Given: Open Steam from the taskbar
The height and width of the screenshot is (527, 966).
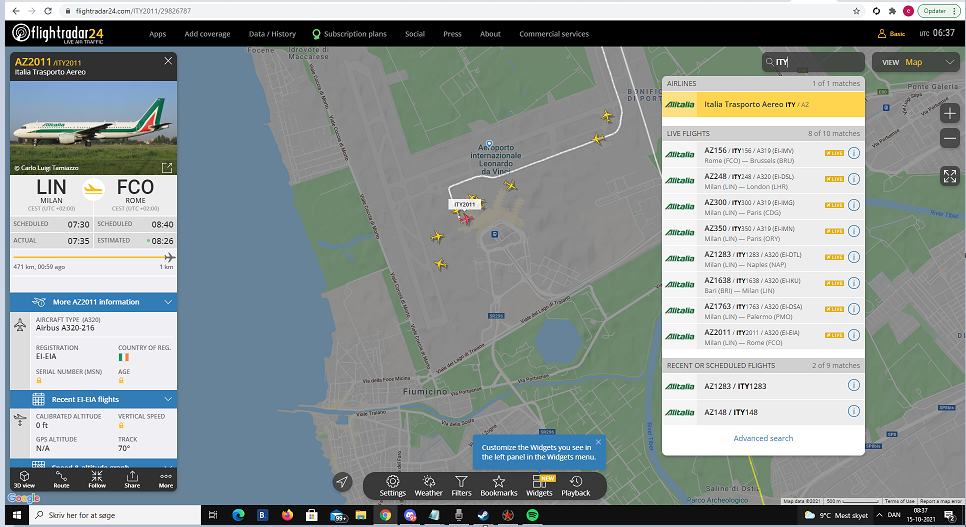Looking at the screenshot, I should 483,515.
